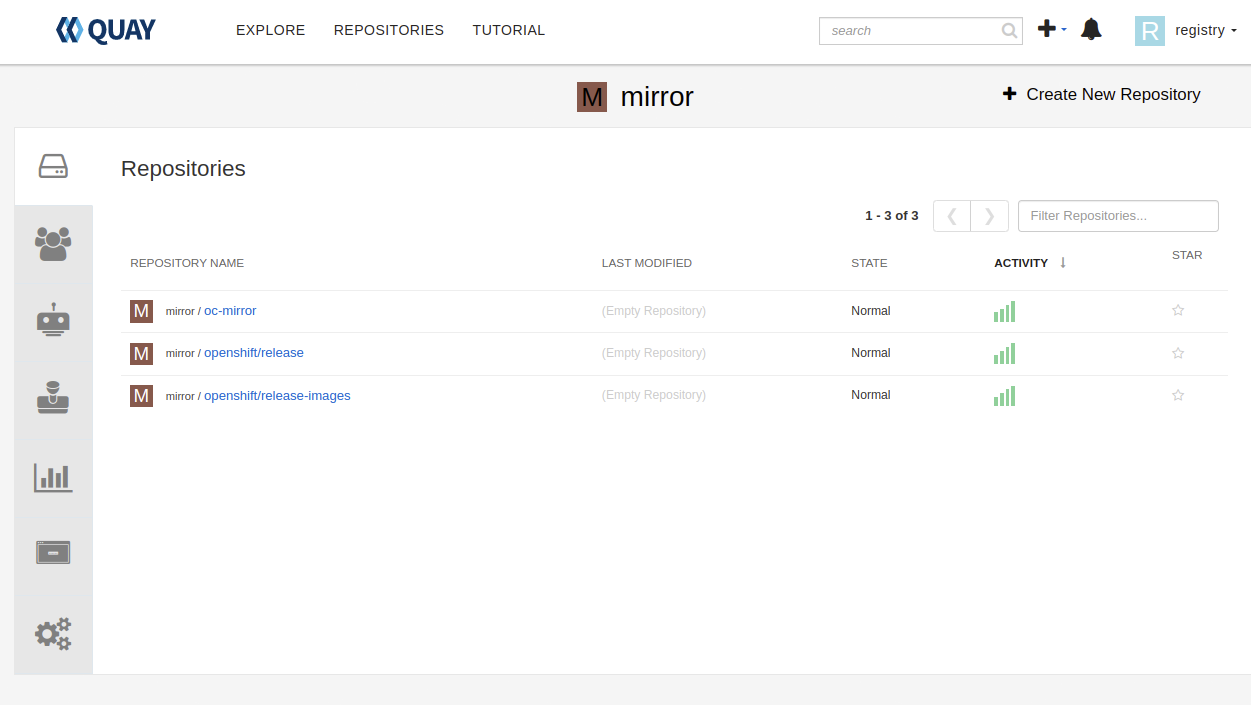Click activity bars for openshift/release
This screenshot has width=1251, height=705.
click(1004, 353)
